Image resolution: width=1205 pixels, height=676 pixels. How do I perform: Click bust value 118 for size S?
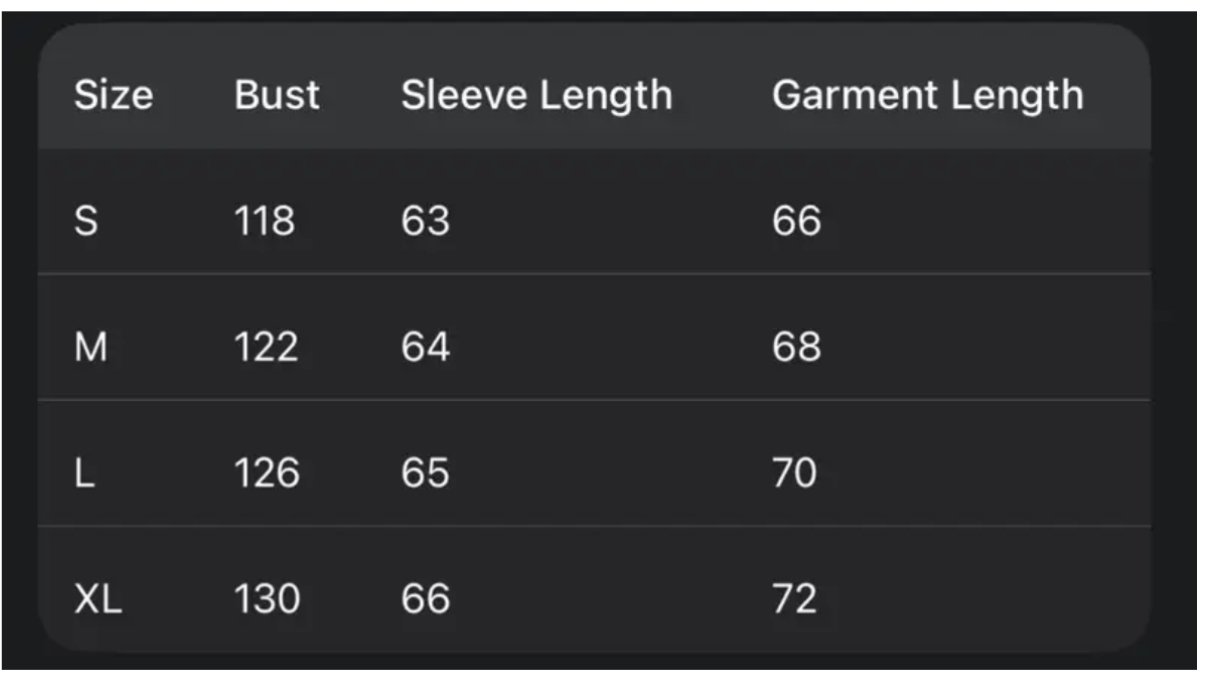[x=264, y=221]
